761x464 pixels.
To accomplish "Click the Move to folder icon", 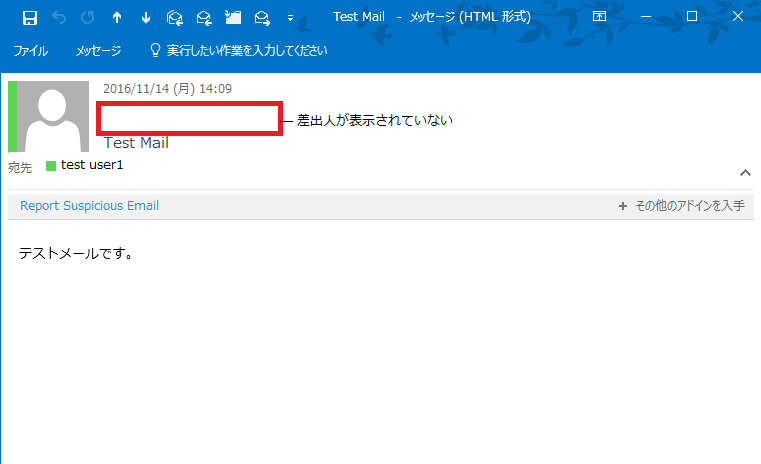I will click(233, 17).
